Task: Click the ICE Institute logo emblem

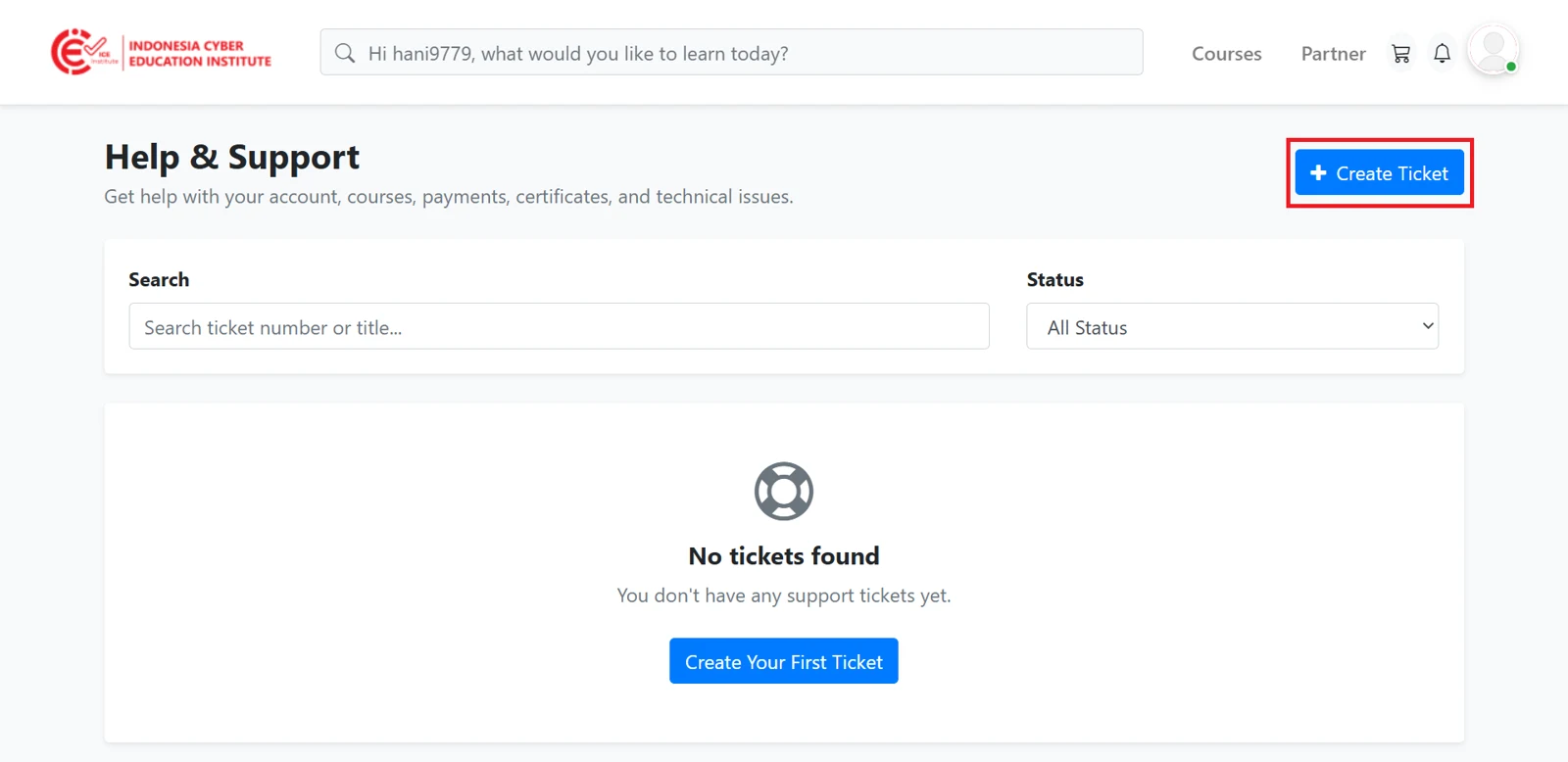Action: click(84, 52)
